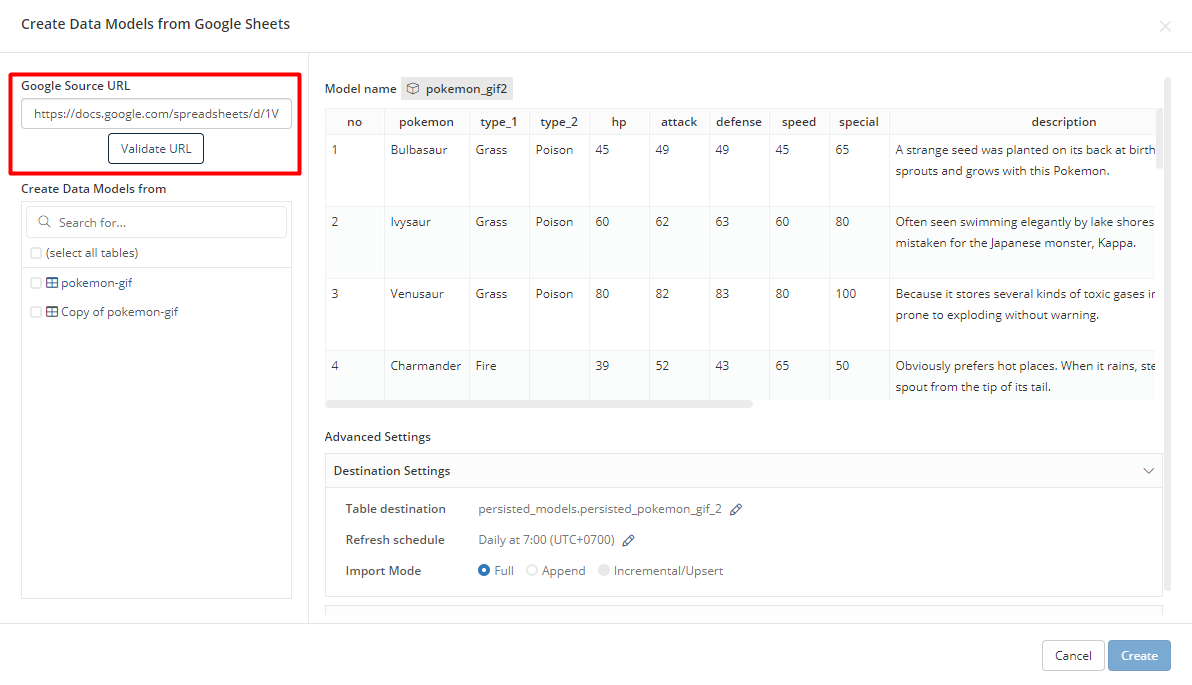Check the pokemon-gif table checkbox

pyautogui.click(x=36, y=283)
